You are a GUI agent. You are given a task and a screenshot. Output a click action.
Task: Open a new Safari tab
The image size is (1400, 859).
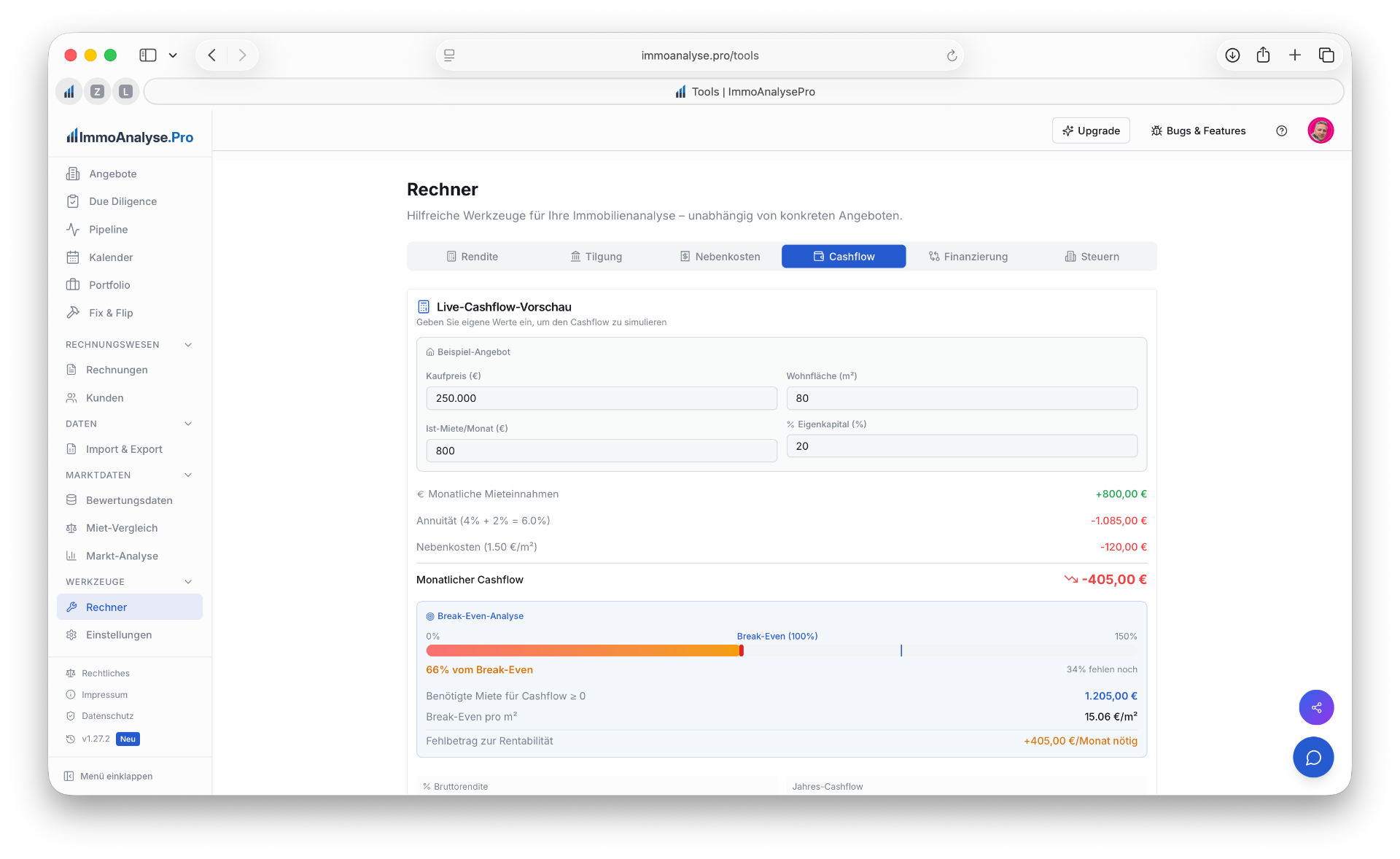pyautogui.click(x=1295, y=55)
